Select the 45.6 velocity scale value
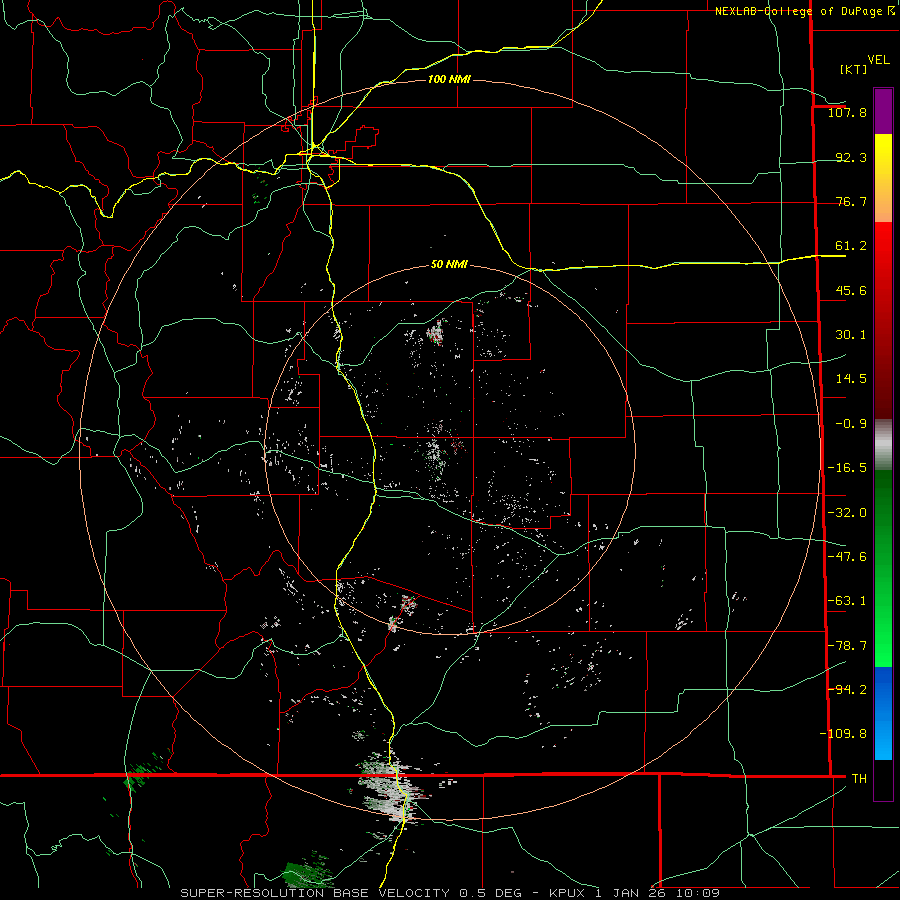This screenshot has height=900, width=900. click(x=851, y=290)
